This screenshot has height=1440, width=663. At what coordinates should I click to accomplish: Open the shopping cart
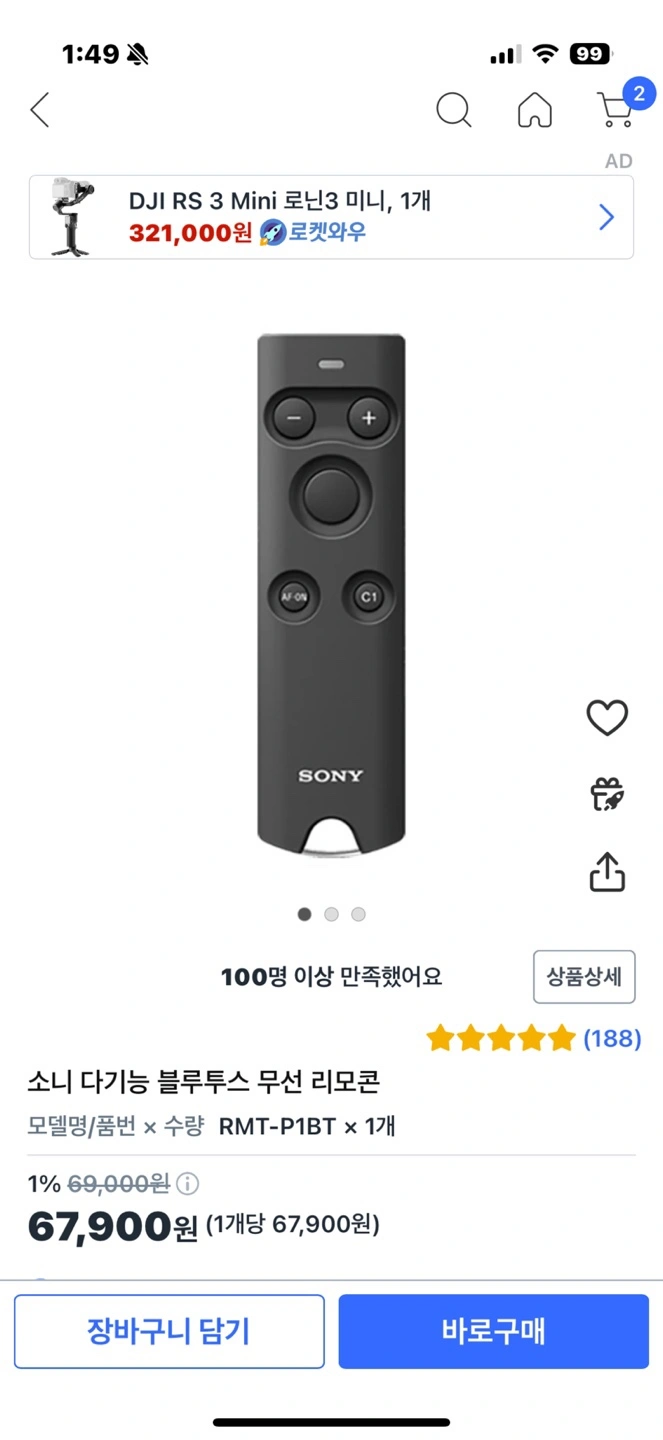(614, 112)
